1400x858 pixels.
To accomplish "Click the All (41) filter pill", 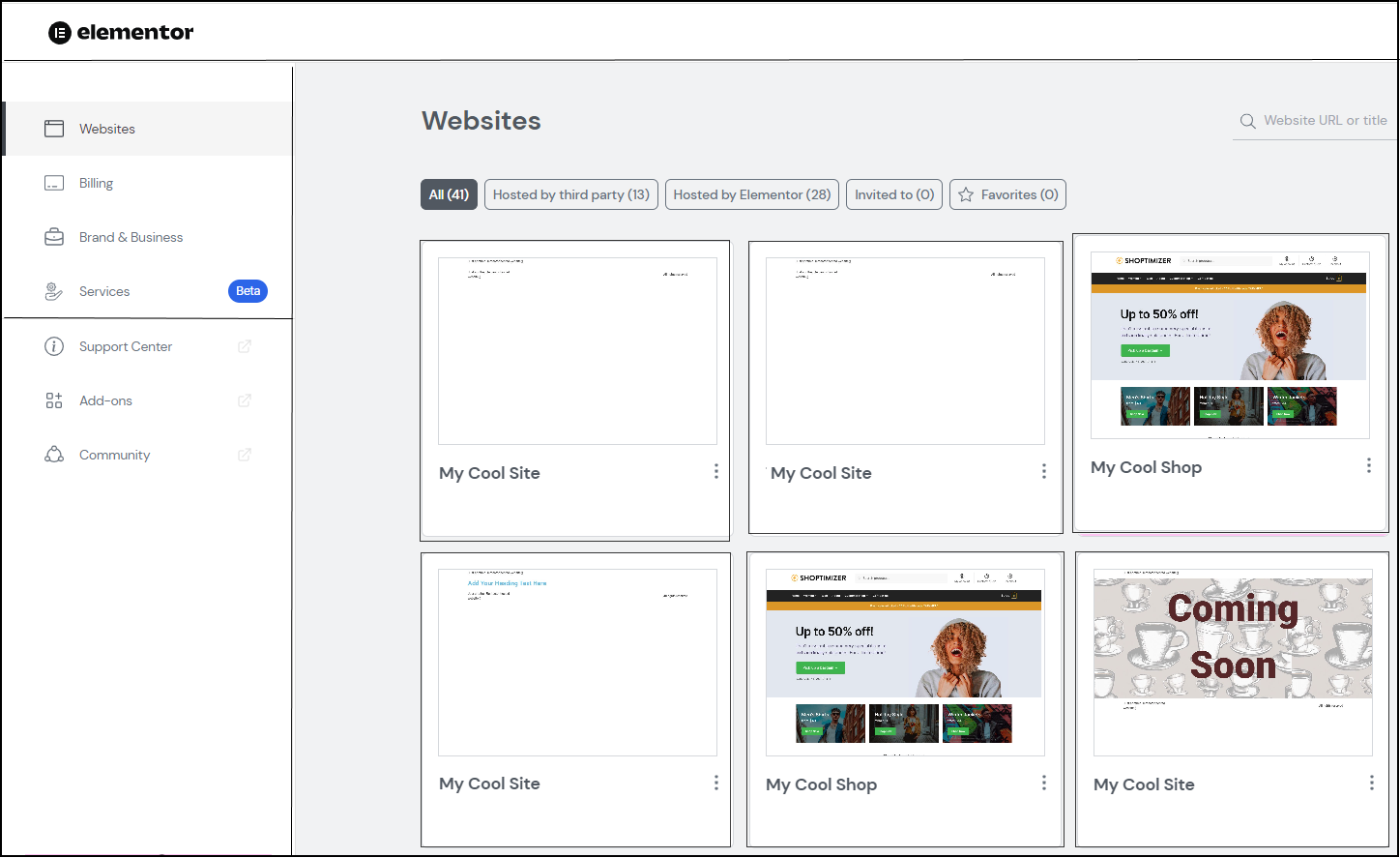I will click(449, 193).
